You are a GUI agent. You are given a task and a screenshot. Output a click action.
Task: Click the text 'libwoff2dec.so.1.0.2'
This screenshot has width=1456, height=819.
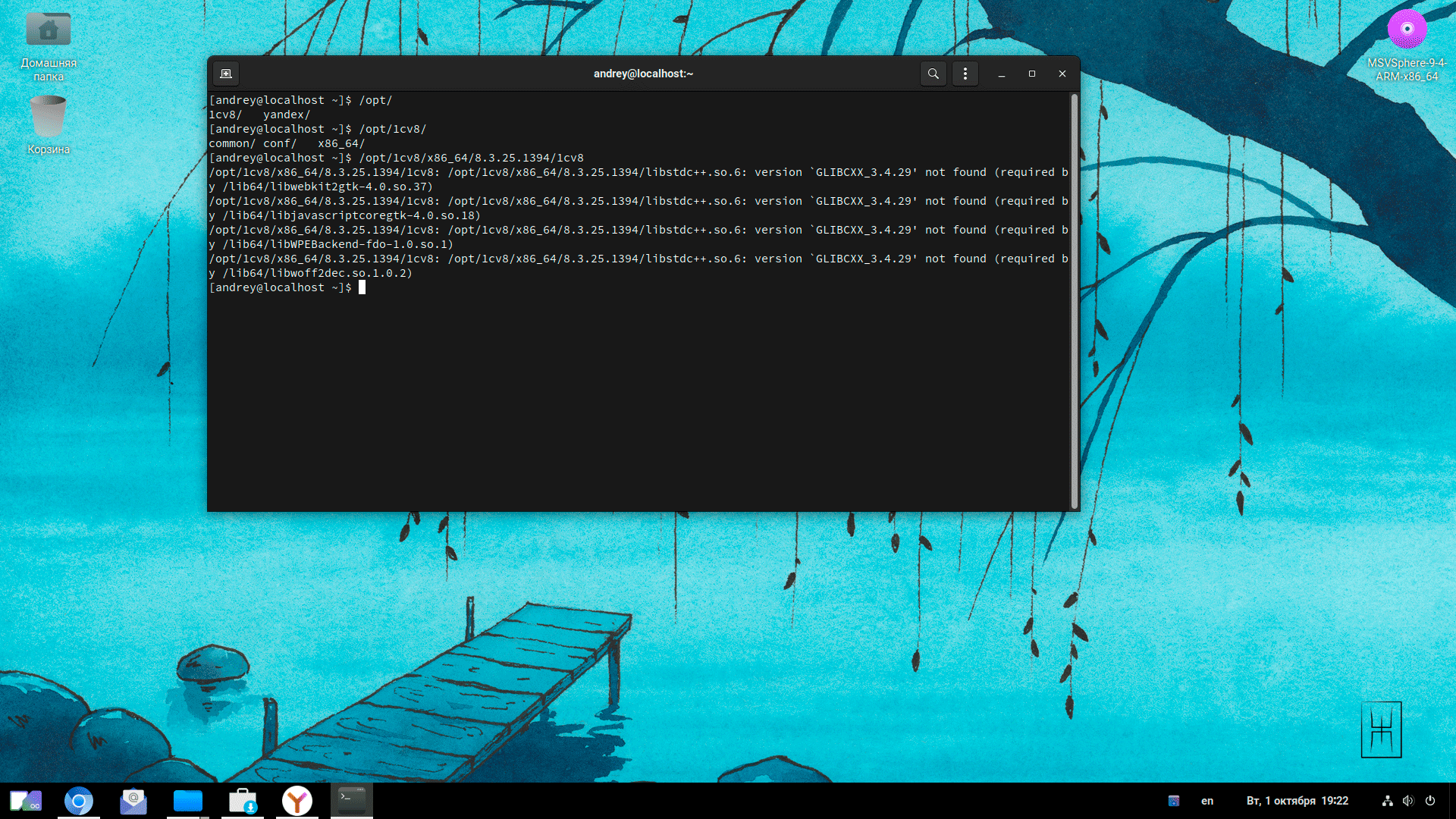coord(337,273)
